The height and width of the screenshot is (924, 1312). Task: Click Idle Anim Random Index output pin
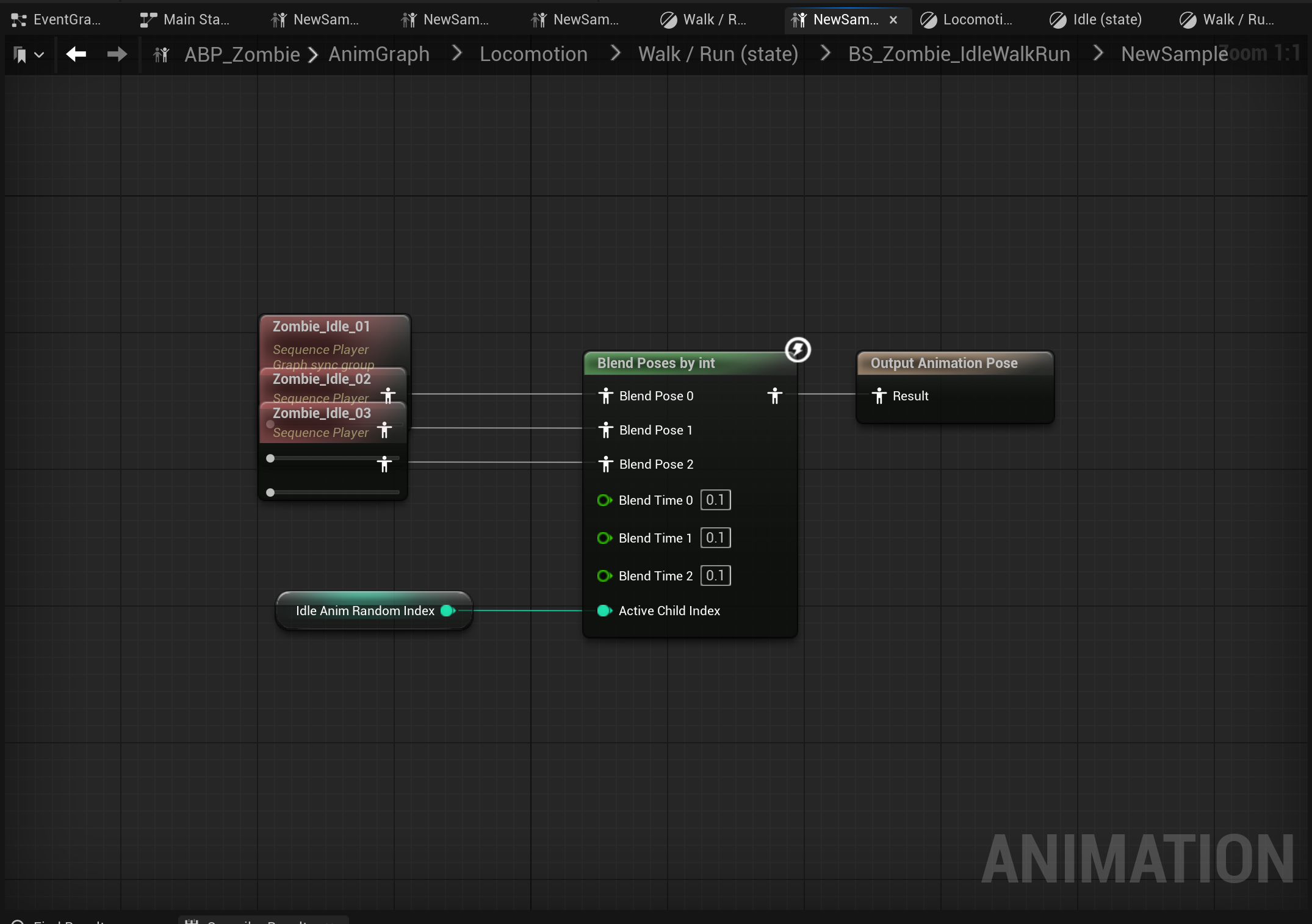click(448, 610)
